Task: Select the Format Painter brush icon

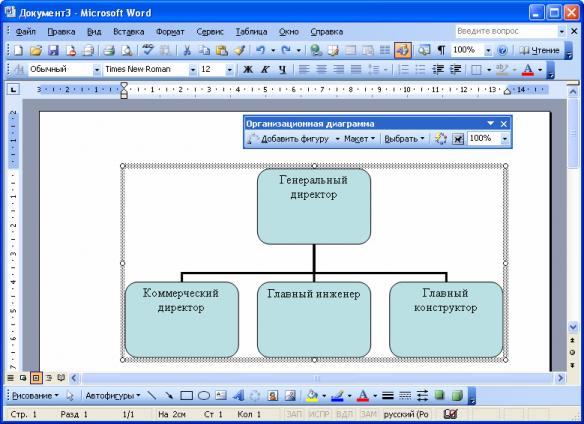Action: pyautogui.click(x=239, y=50)
